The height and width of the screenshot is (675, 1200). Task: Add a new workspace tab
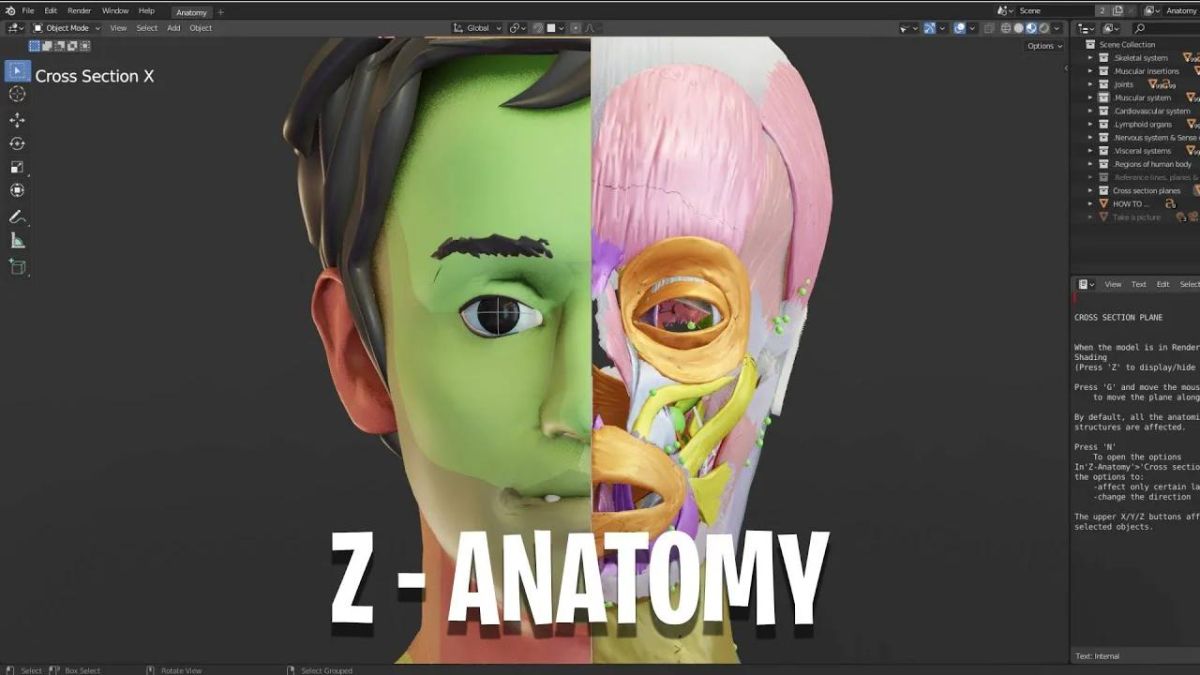tap(221, 12)
